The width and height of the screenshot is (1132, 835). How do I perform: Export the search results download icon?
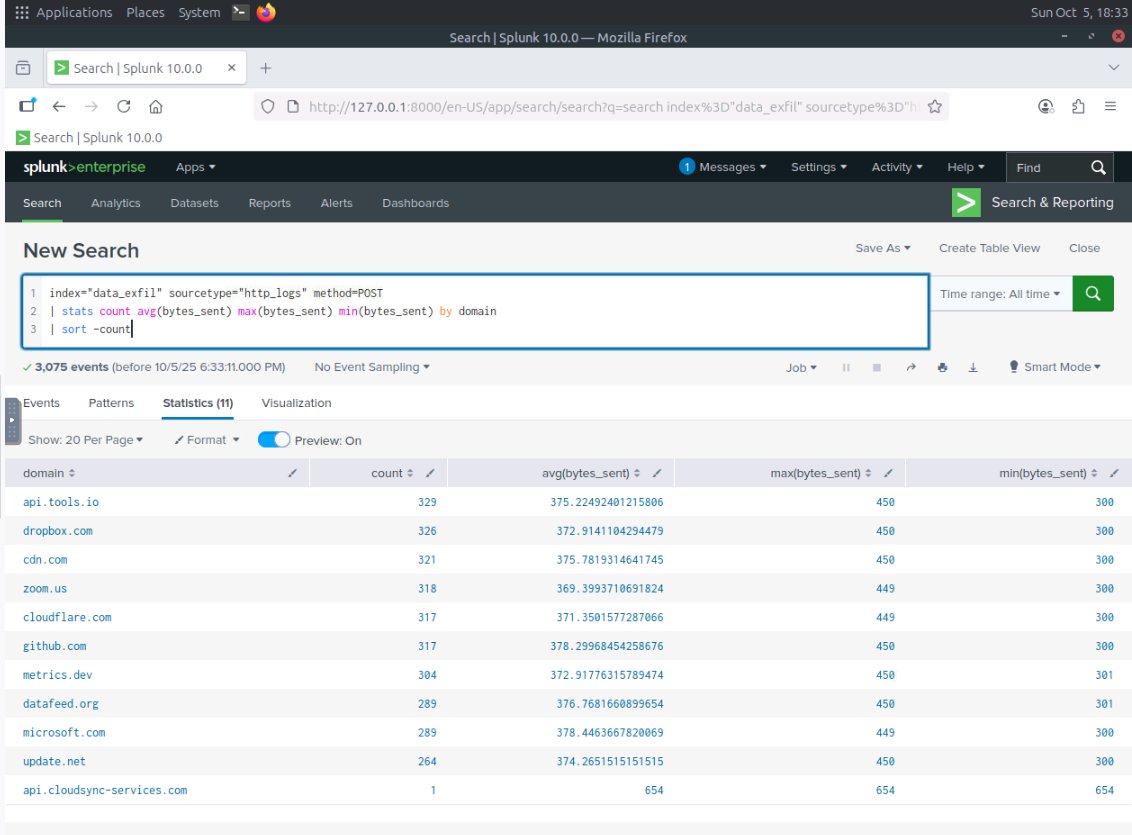pos(973,367)
